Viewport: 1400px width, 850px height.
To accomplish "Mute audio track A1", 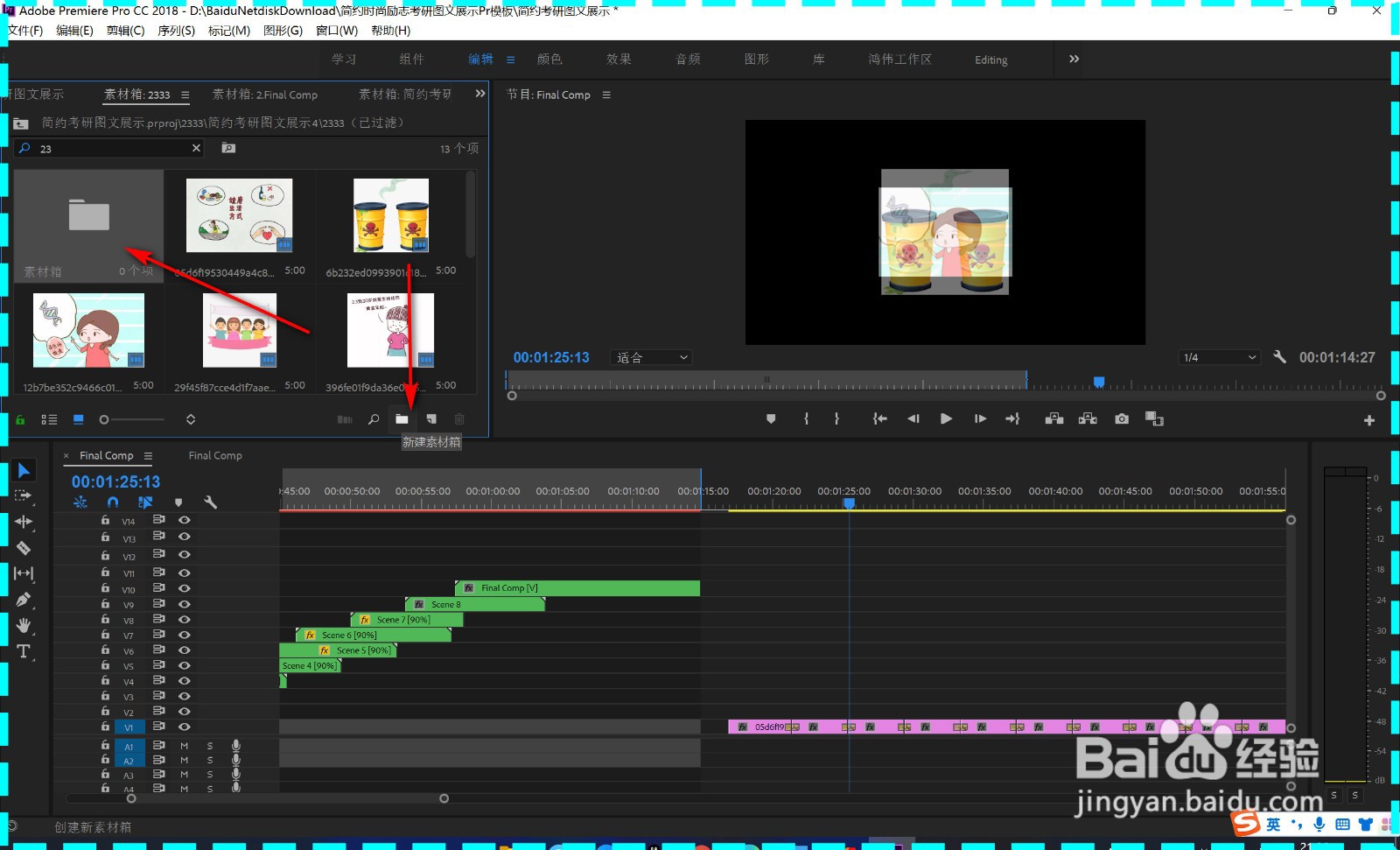I will coord(185,746).
